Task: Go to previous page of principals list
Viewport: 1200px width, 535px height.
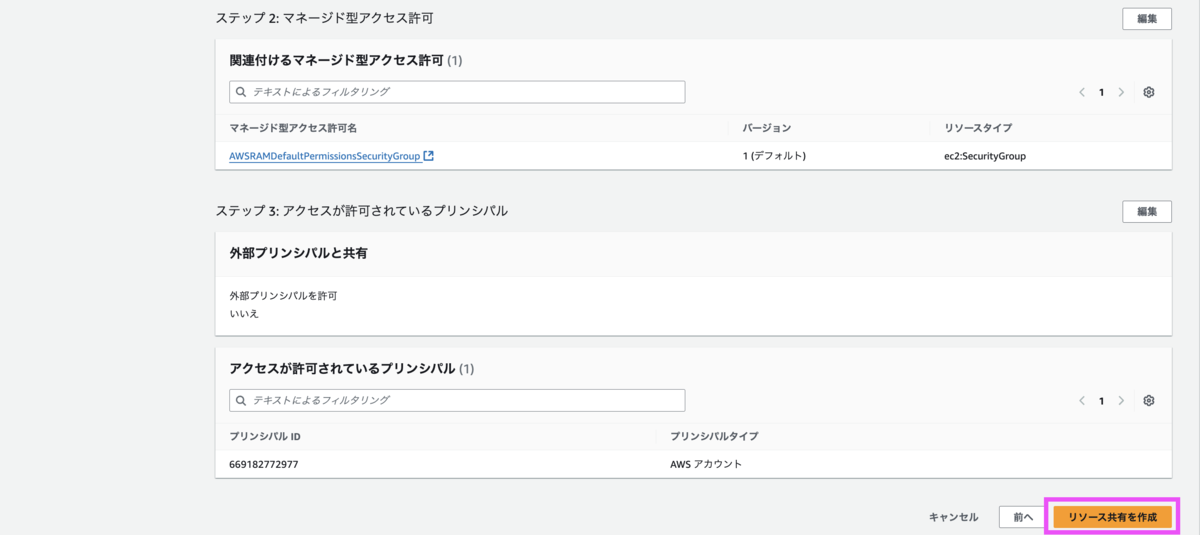Action: 1082,400
